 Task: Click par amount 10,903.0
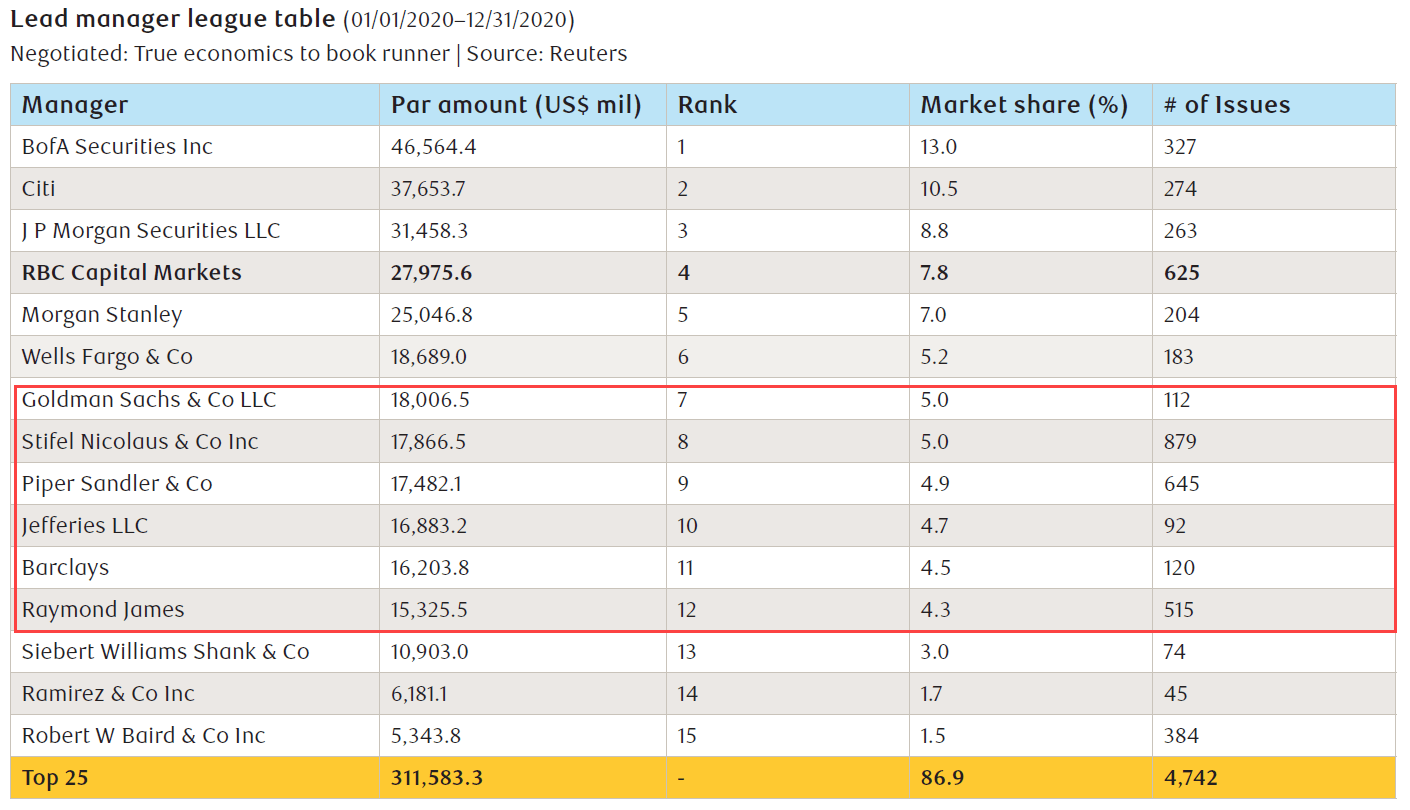click(x=430, y=652)
